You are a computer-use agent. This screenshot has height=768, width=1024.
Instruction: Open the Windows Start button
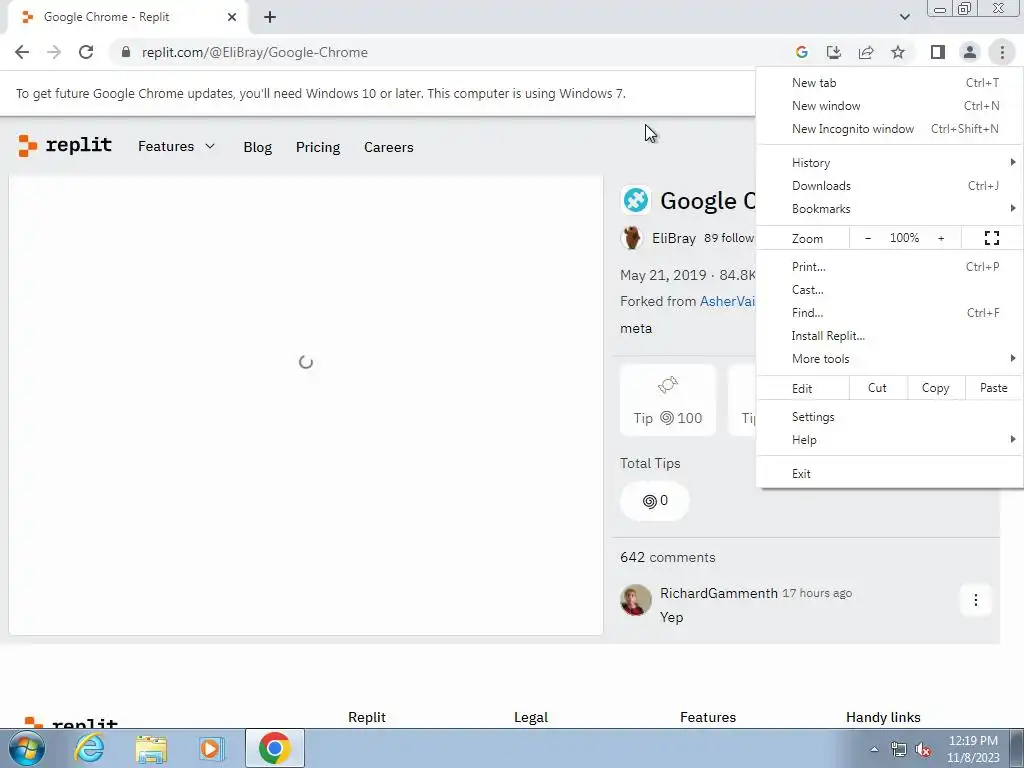26,748
